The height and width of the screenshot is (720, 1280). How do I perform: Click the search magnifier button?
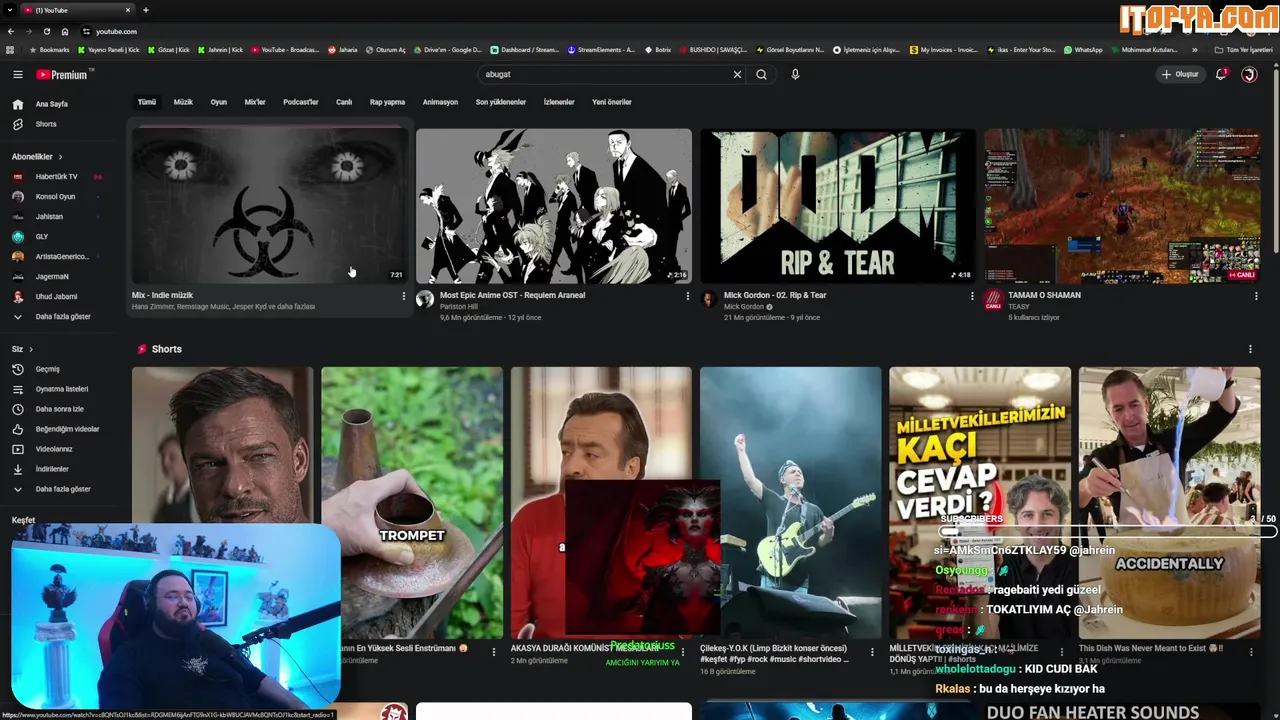[762, 74]
